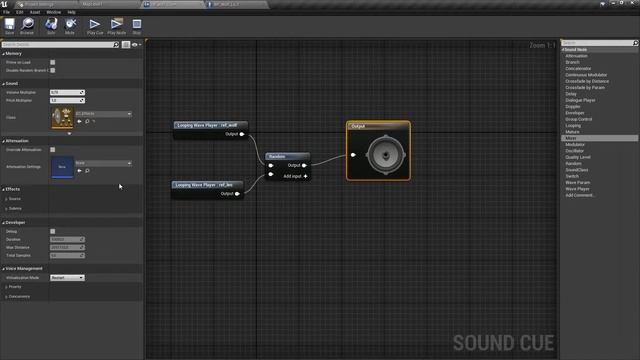Collapse the Attenuation section
This screenshot has height=360, width=640.
(3, 141)
